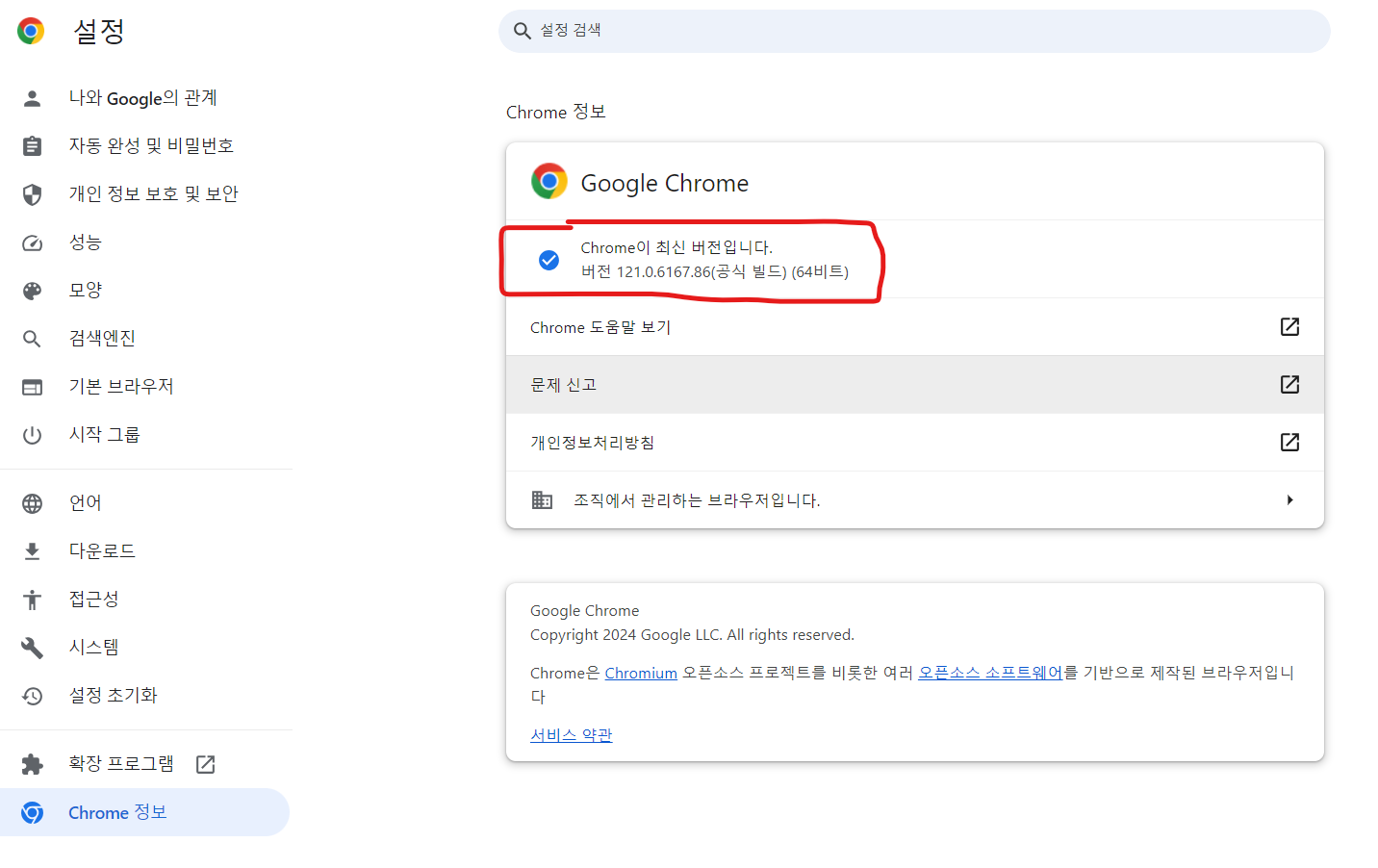Click the globe icon for 언어
This screenshot has width=1378, height=868.
[x=32, y=503]
